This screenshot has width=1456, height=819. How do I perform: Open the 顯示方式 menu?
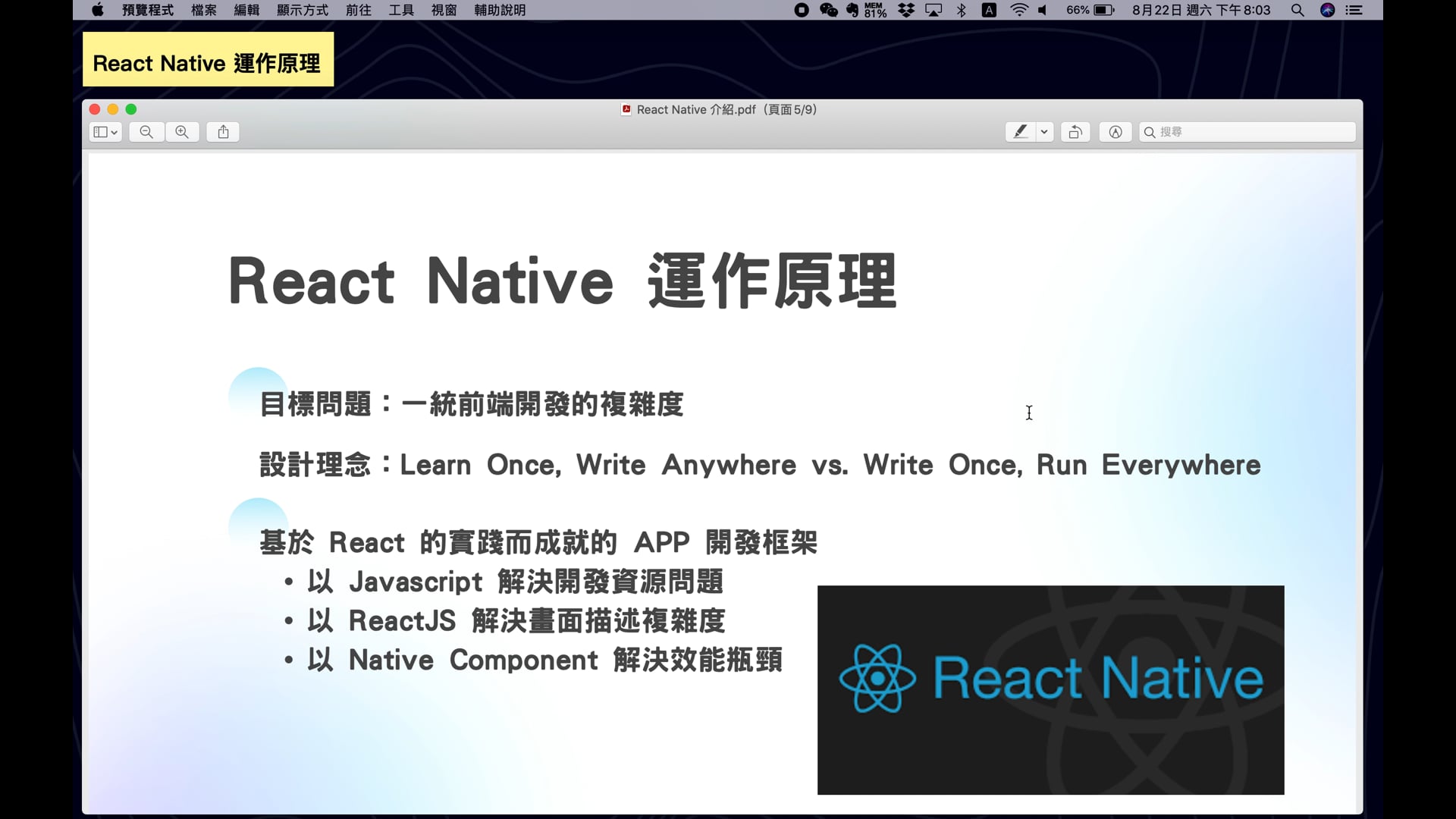tap(302, 10)
